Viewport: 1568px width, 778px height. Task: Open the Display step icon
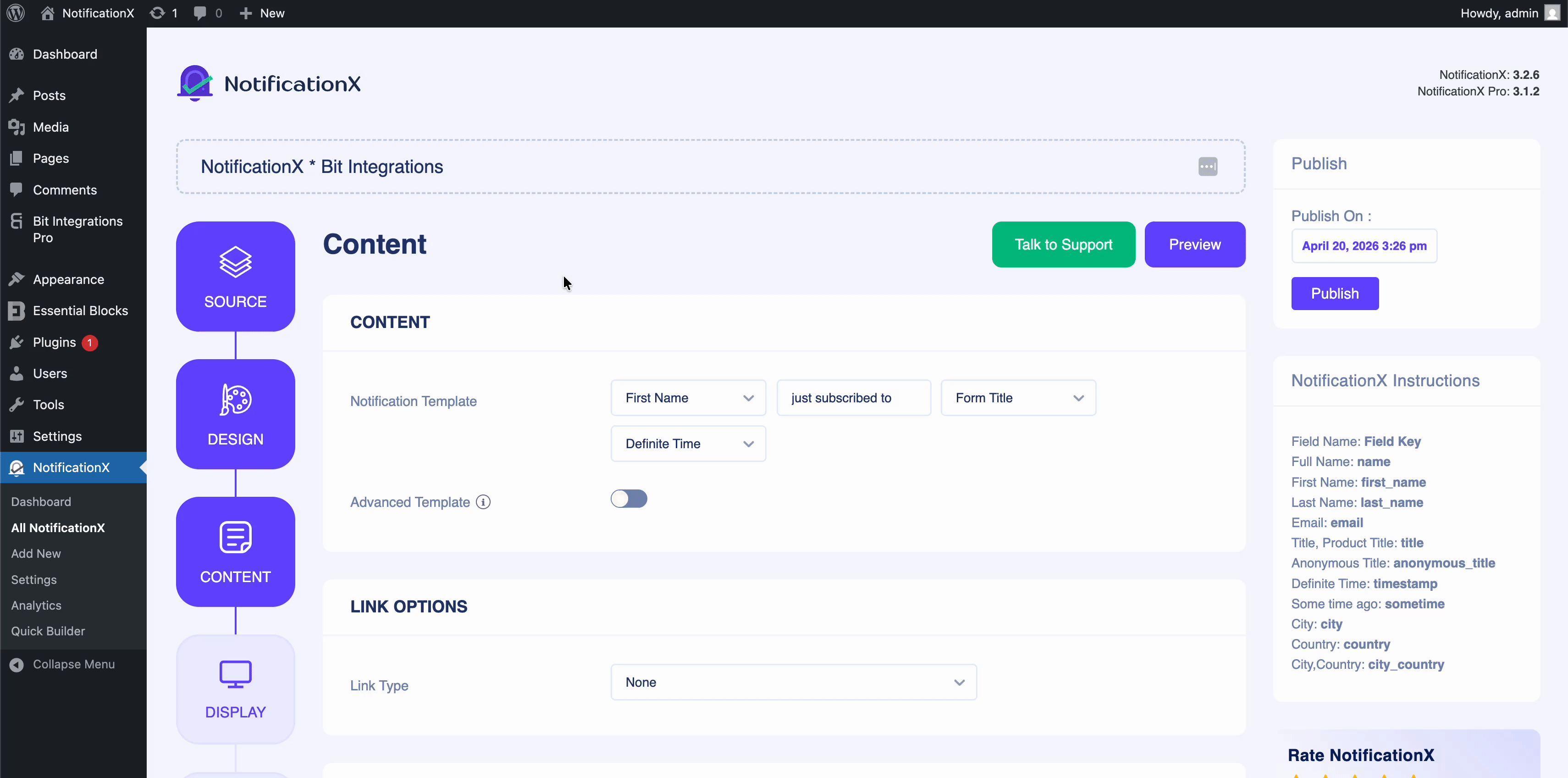234,689
